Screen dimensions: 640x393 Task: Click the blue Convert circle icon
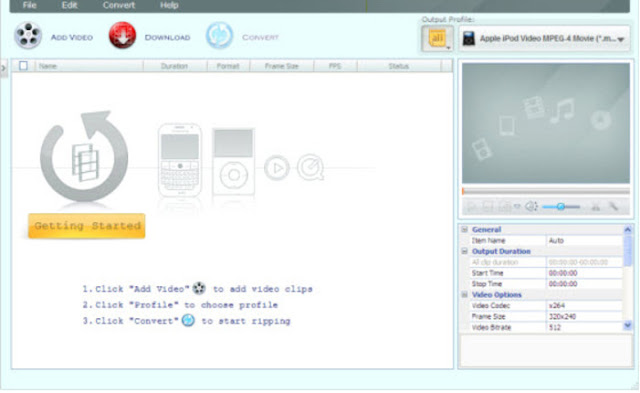pyautogui.click(x=219, y=36)
